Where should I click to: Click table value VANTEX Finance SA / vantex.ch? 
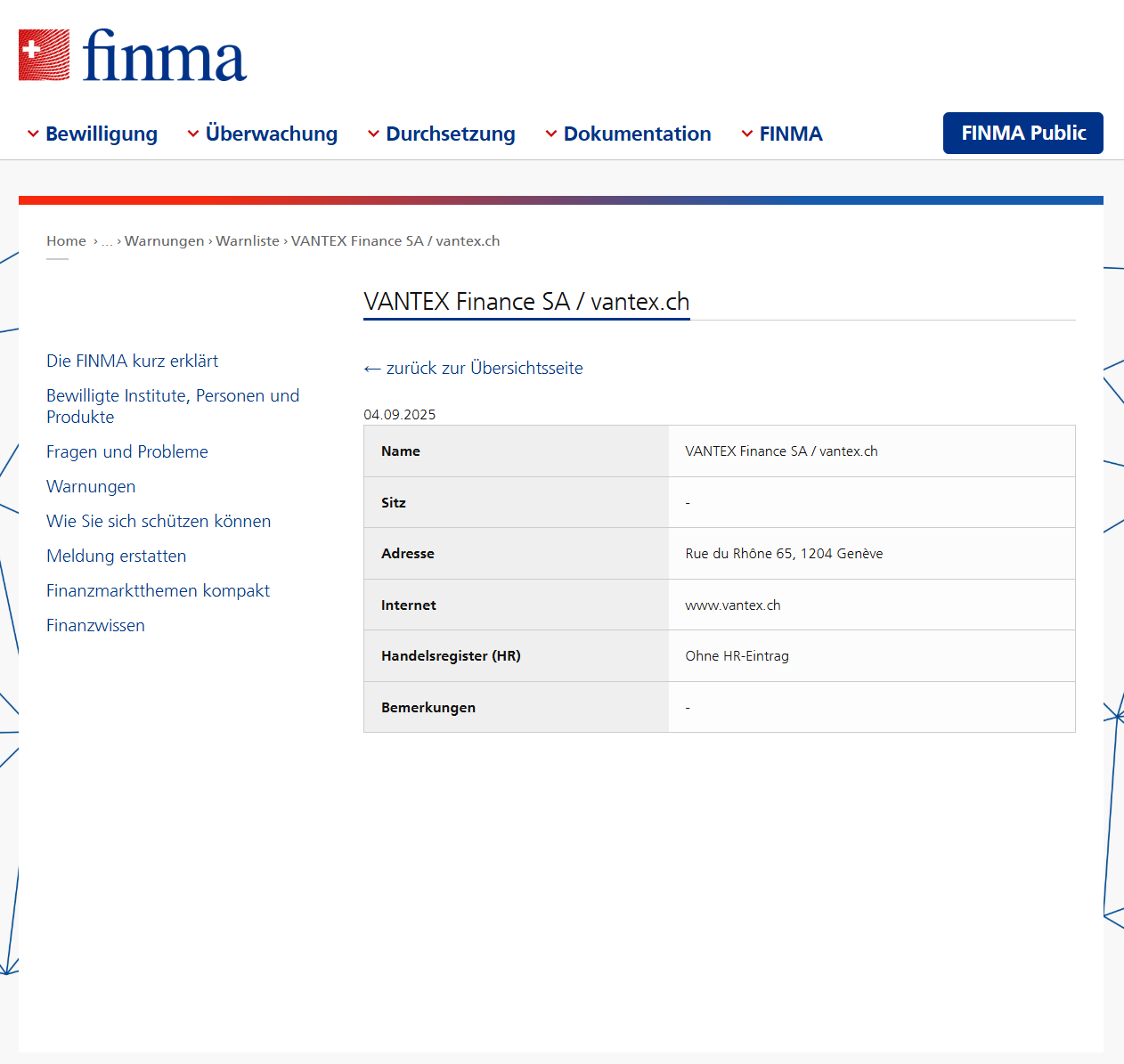[x=781, y=451]
